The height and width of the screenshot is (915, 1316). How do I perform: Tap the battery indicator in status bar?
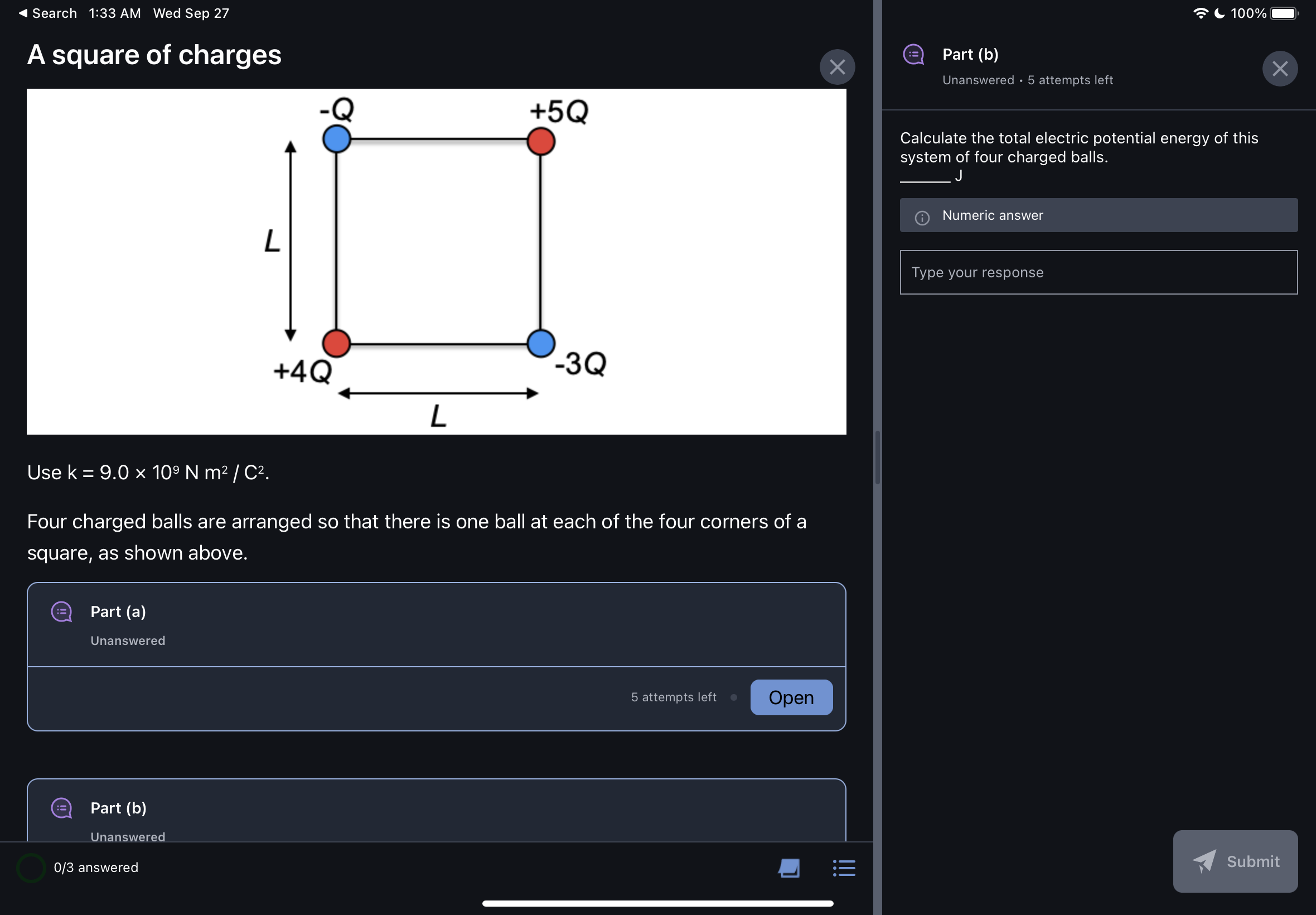coord(1283,13)
